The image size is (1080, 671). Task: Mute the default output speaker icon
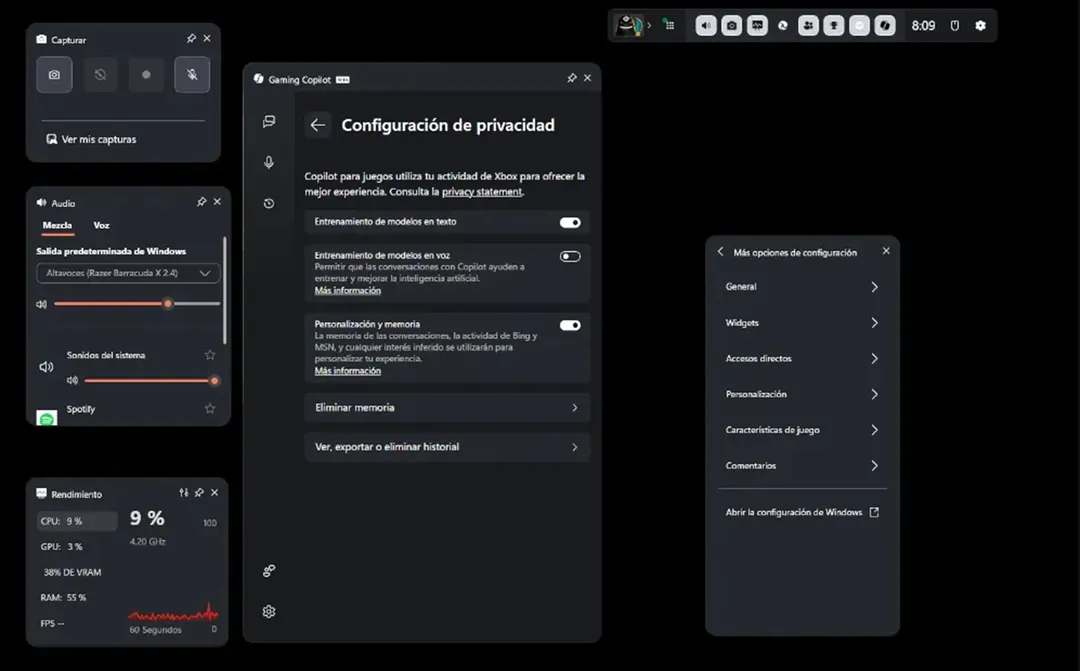41,304
